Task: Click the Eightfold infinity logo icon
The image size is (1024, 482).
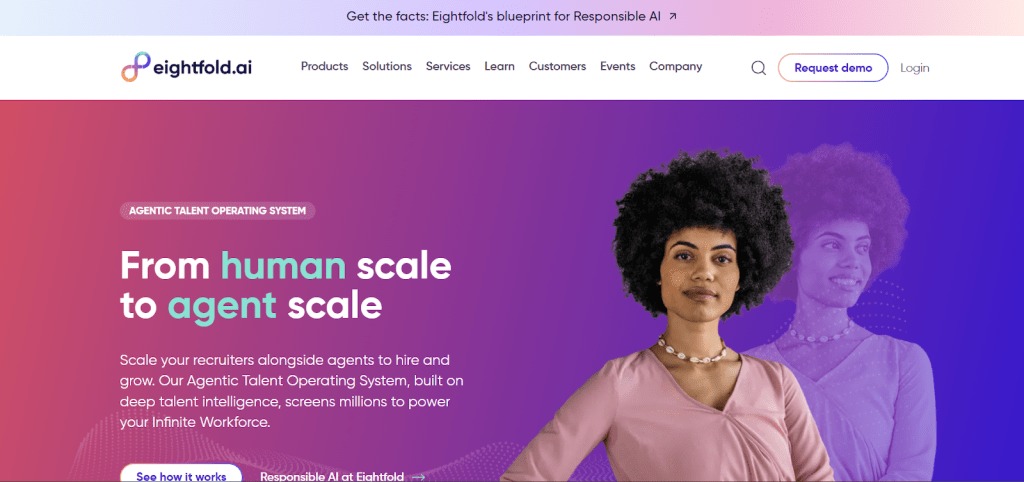Action: (x=136, y=67)
